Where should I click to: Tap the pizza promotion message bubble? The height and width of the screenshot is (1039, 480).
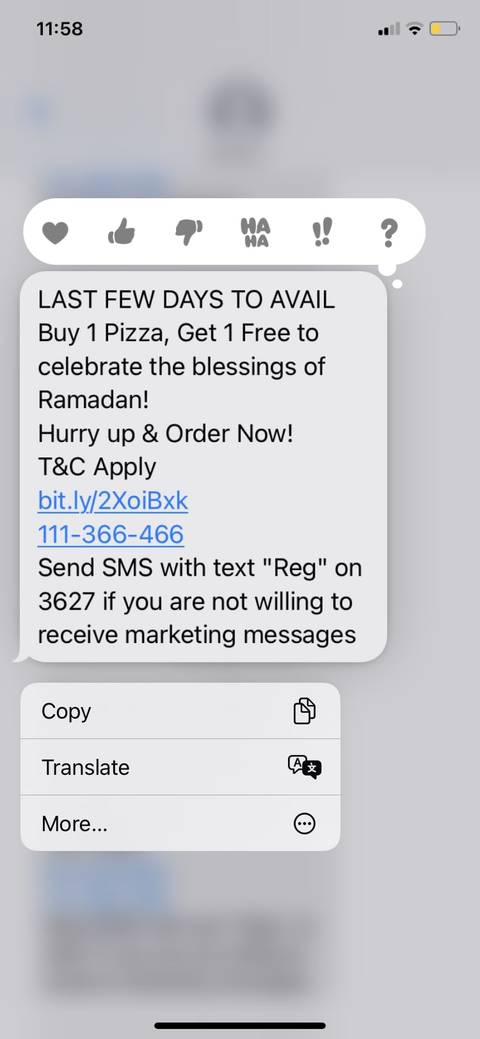coord(204,467)
